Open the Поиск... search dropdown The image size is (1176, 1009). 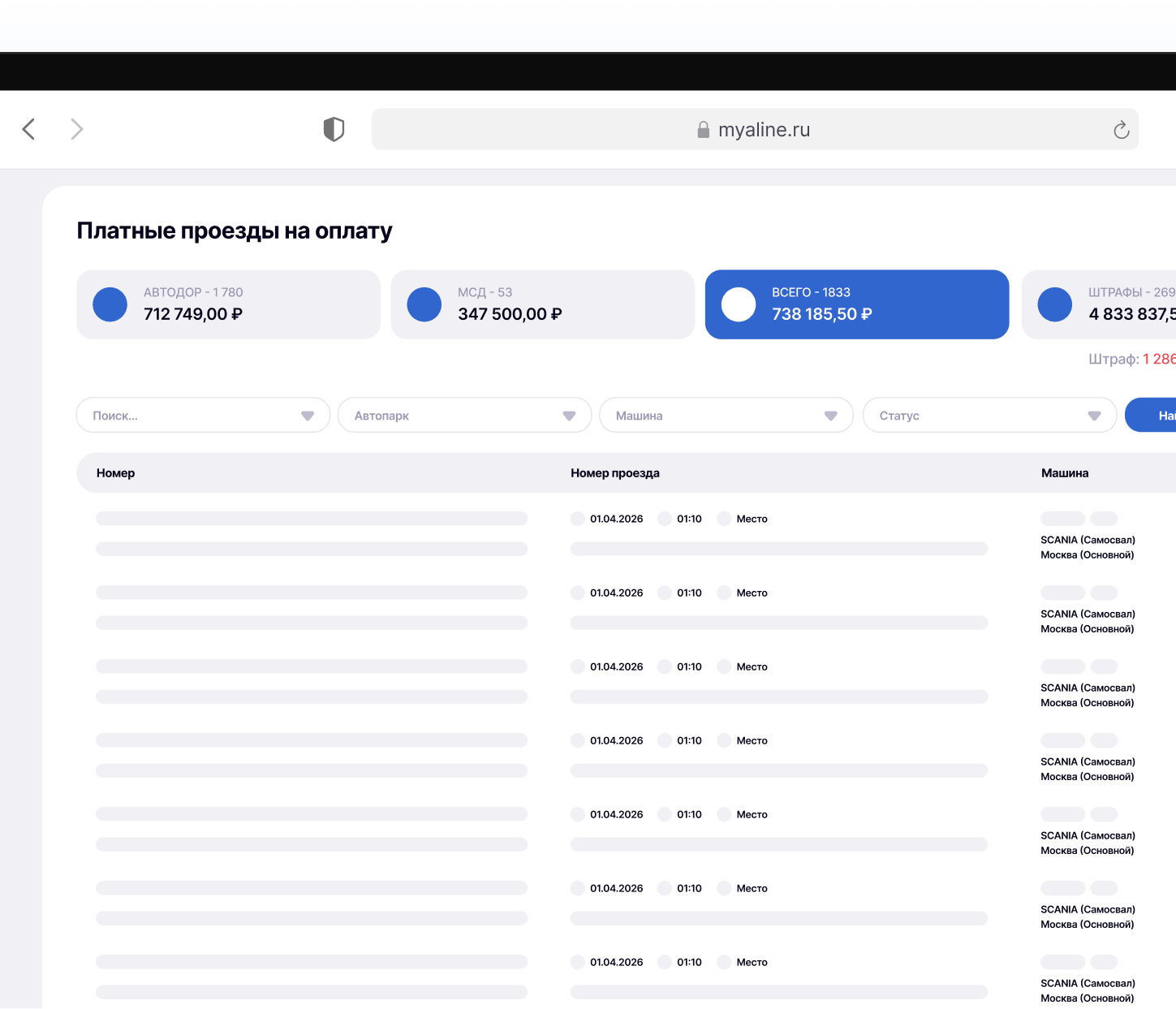pyautogui.click(x=203, y=415)
